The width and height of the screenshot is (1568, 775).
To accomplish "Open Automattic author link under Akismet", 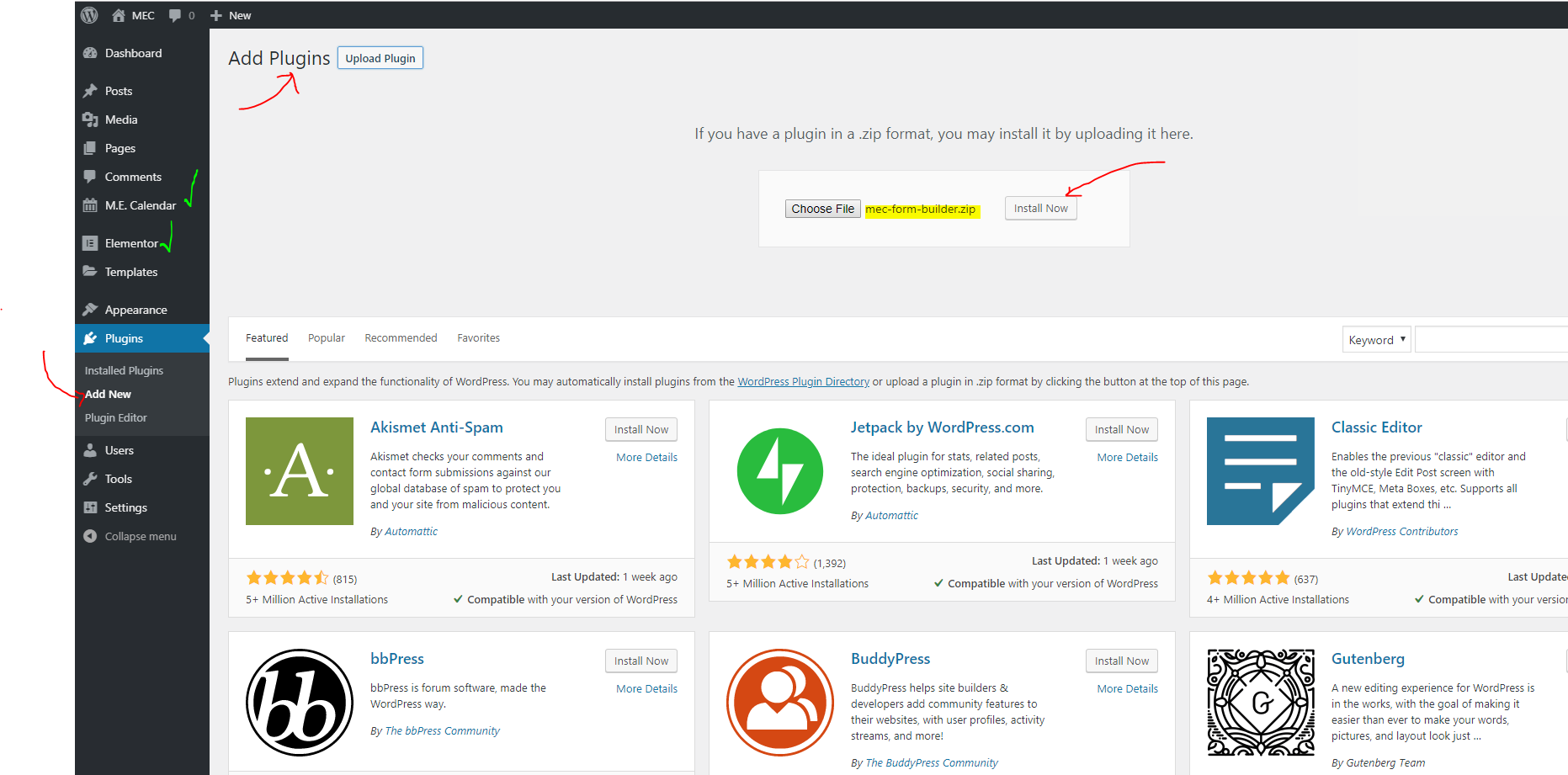I will (411, 531).
